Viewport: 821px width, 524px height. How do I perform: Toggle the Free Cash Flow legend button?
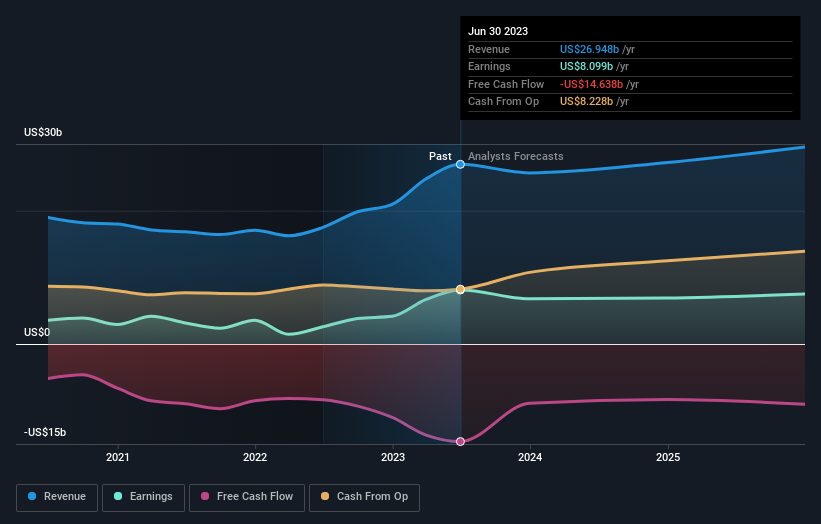[x=247, y=497]
